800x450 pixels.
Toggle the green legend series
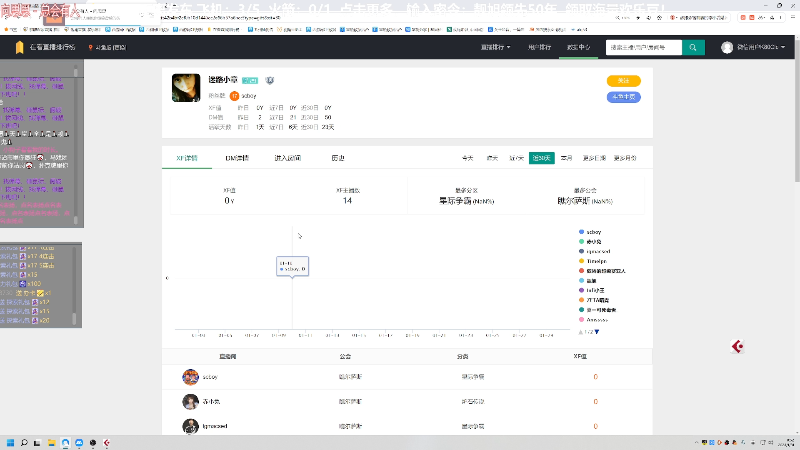pos(590,242)
